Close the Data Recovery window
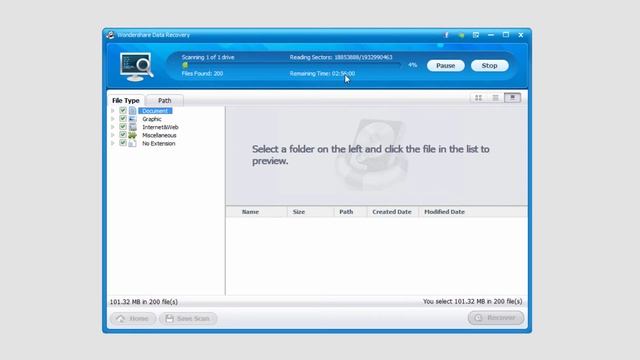The width and height of the screenshot is (640, 360). (521, 35)
